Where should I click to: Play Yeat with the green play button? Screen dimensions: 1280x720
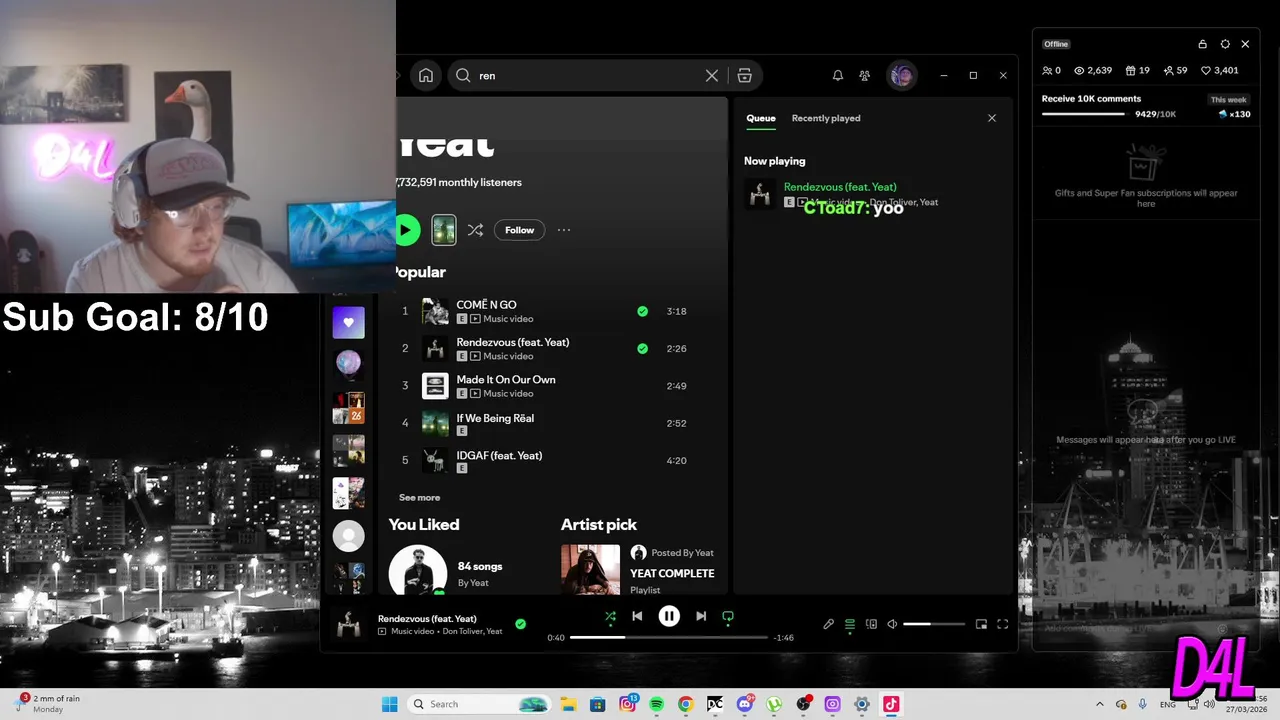pos(406,230)
